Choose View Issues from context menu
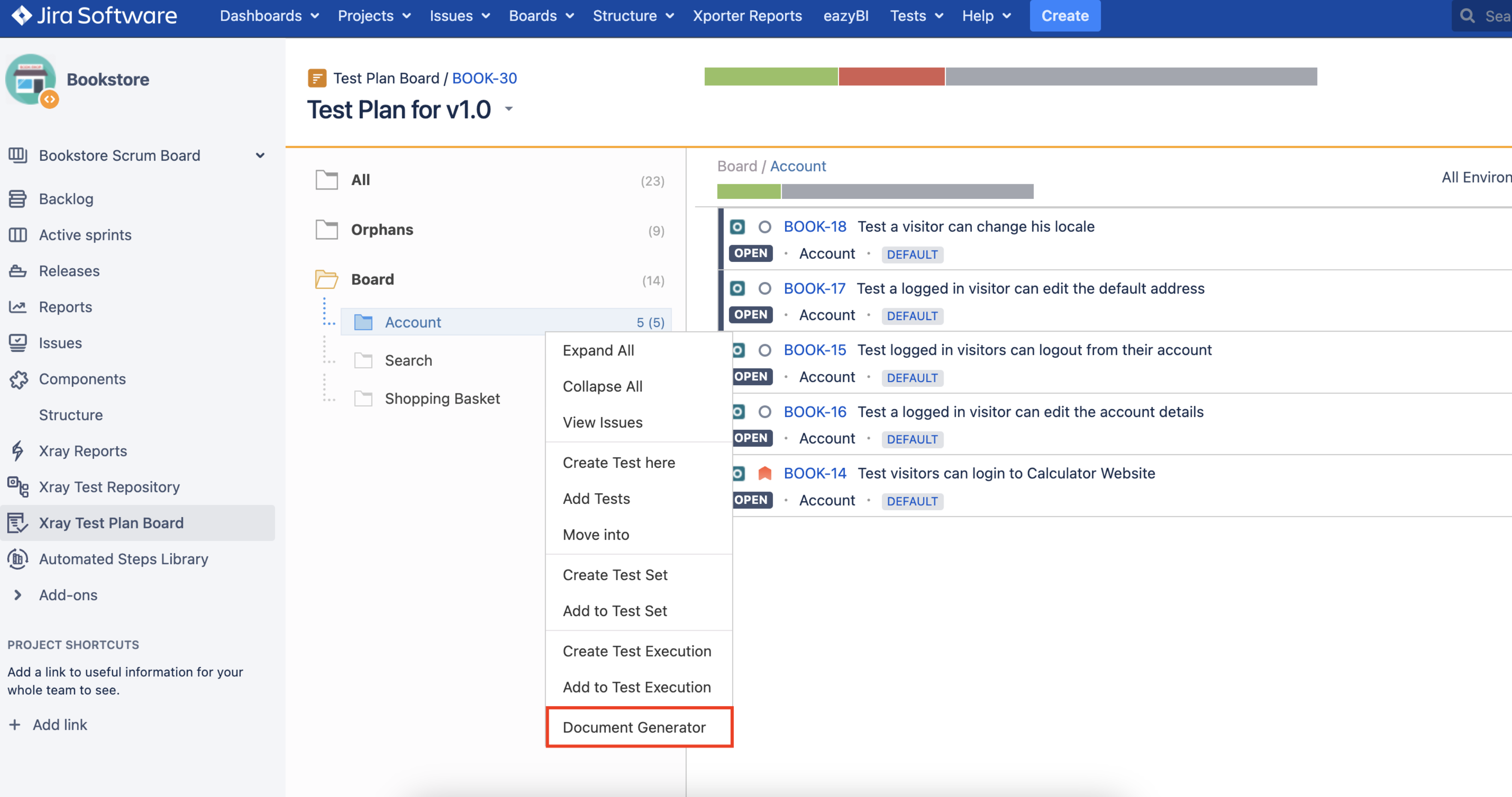This screenshot has height=797, width=1512. tap(639, 422)
